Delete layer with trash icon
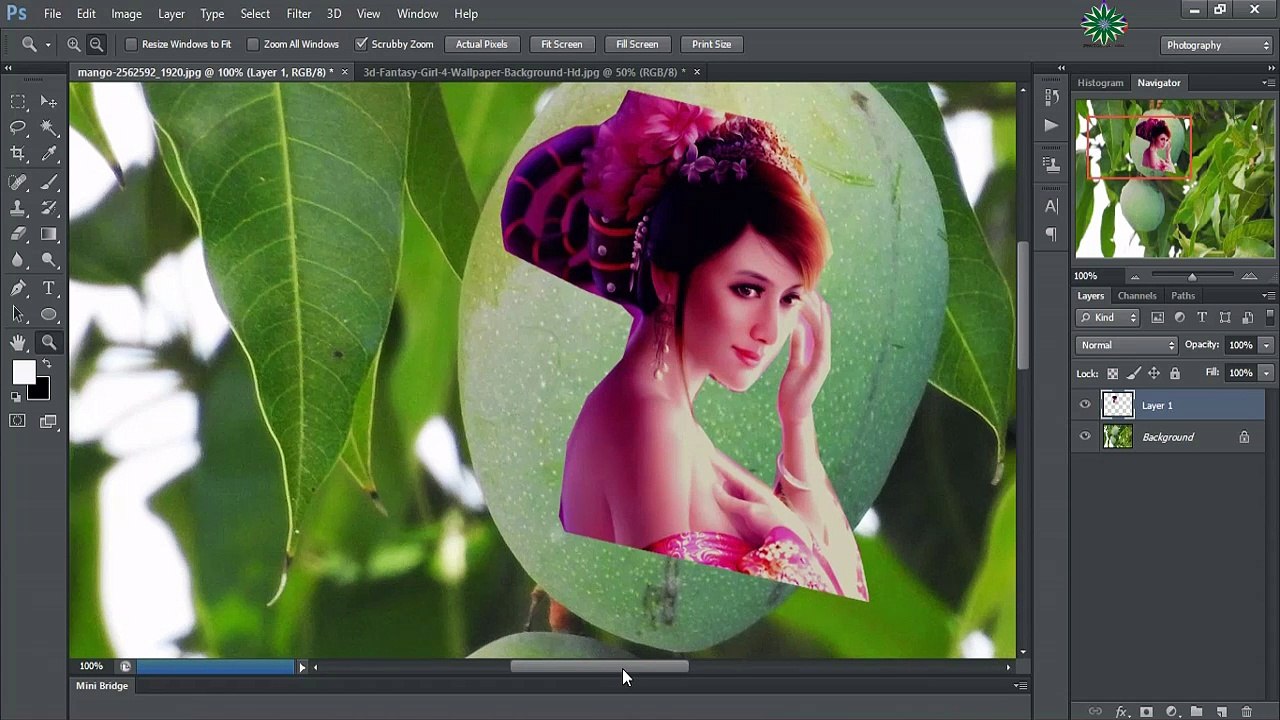This screenshot has height=720, width=1280. (x=1246, y=712)
